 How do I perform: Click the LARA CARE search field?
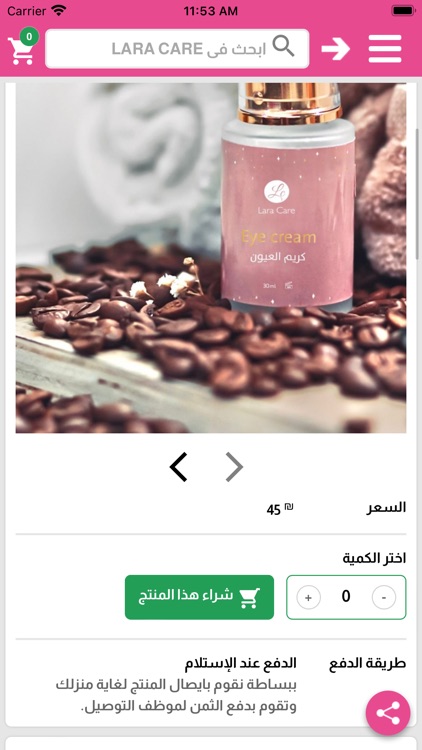(177, 49)
